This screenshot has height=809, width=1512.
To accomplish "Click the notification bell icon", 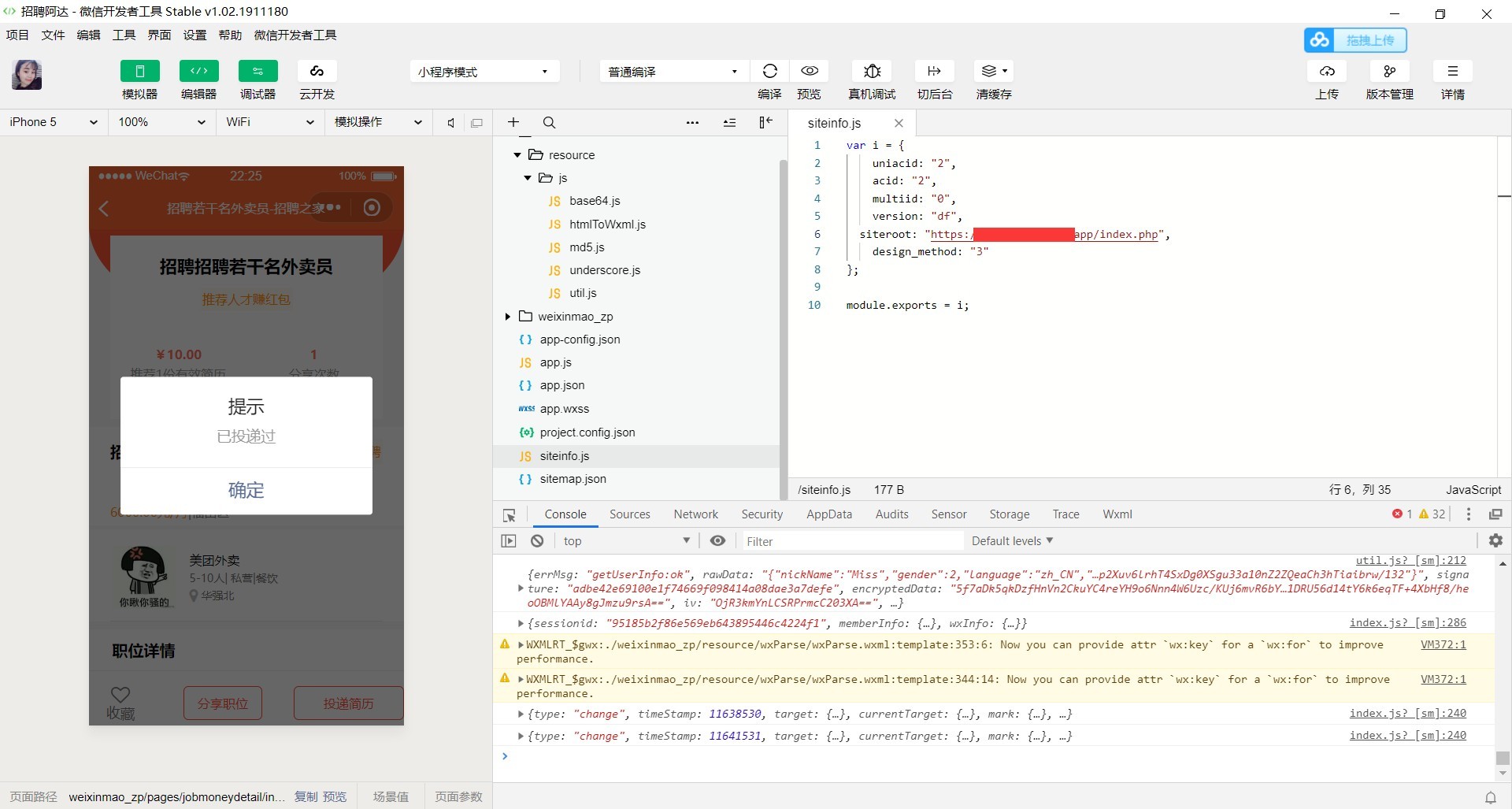I will 1490,797.
